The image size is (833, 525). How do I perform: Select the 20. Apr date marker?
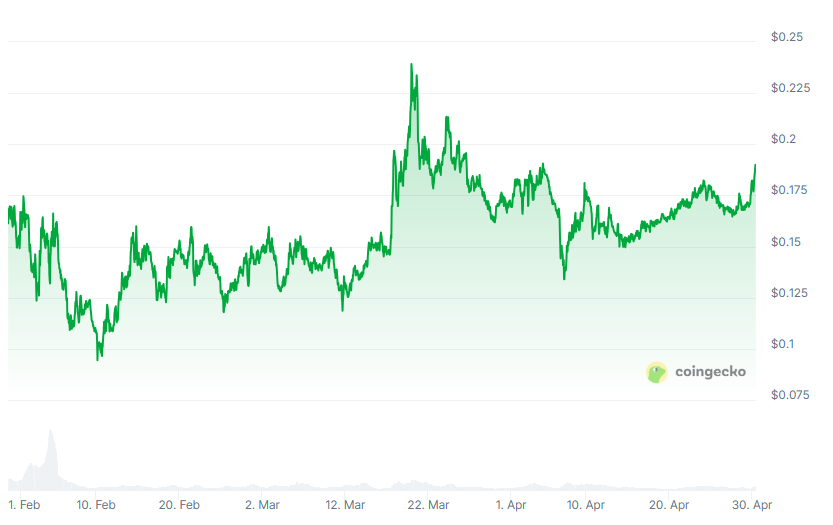(669, 506)
